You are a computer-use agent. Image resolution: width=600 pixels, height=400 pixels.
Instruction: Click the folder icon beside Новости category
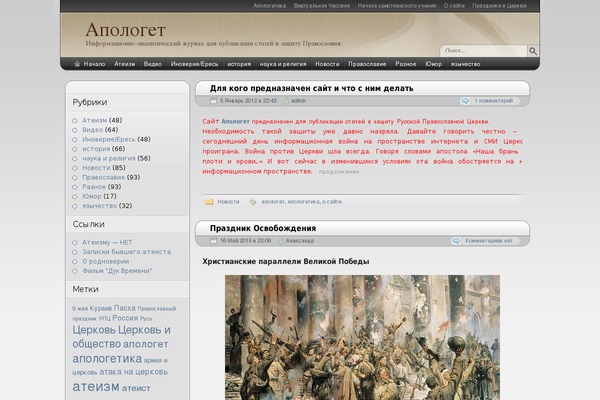pos(209,202)
